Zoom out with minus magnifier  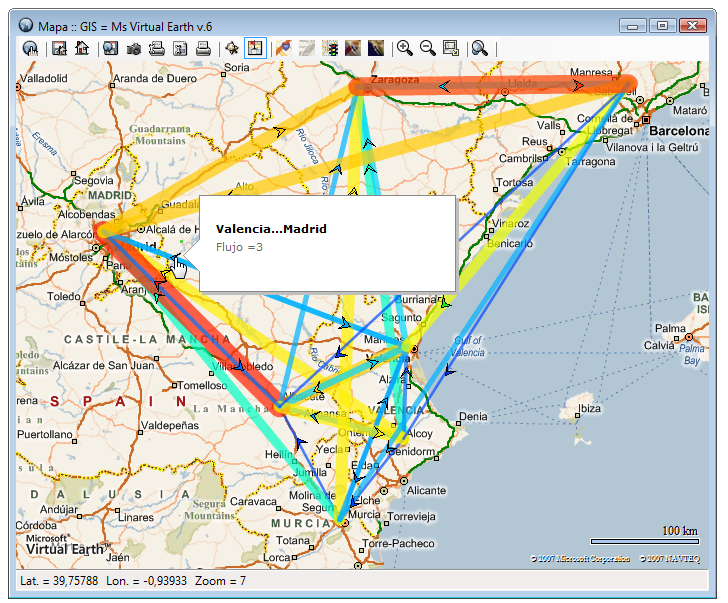click(428, 48)
